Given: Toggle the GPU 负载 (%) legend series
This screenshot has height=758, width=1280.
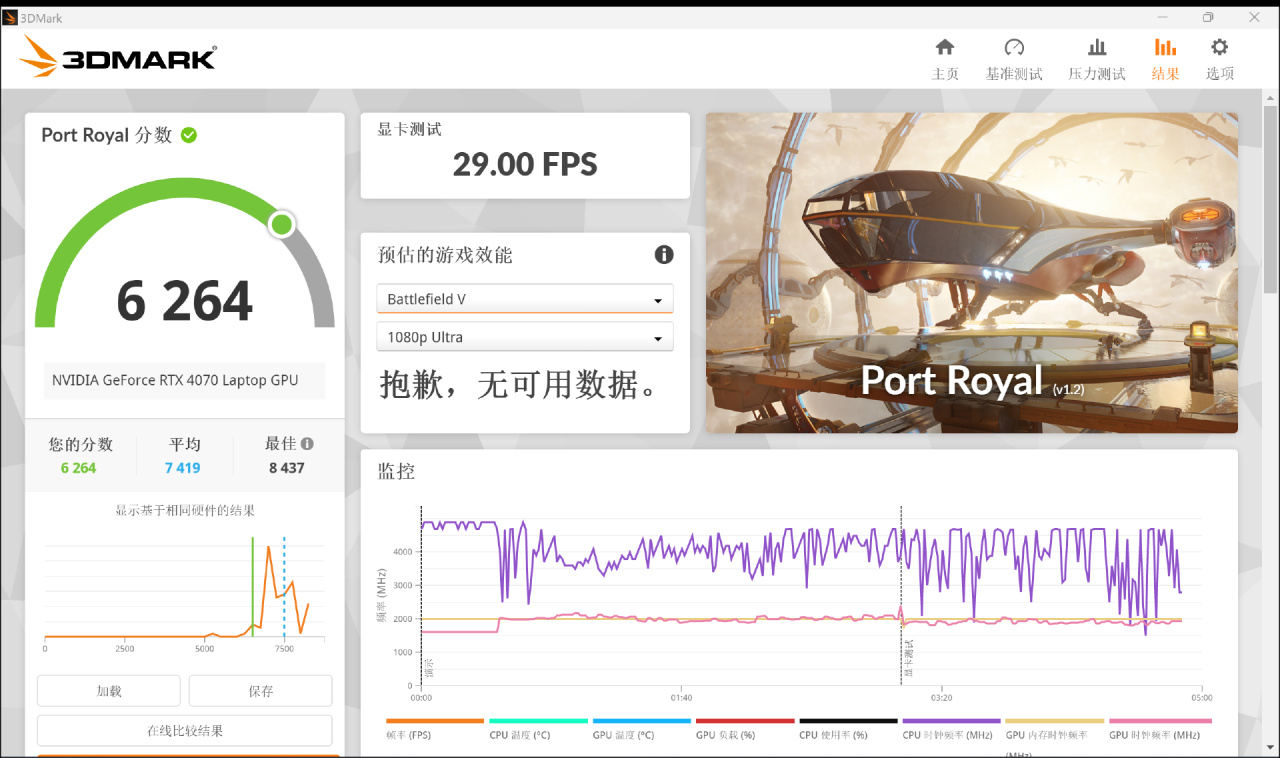Looking at the screenshot, I should [745, 729].
